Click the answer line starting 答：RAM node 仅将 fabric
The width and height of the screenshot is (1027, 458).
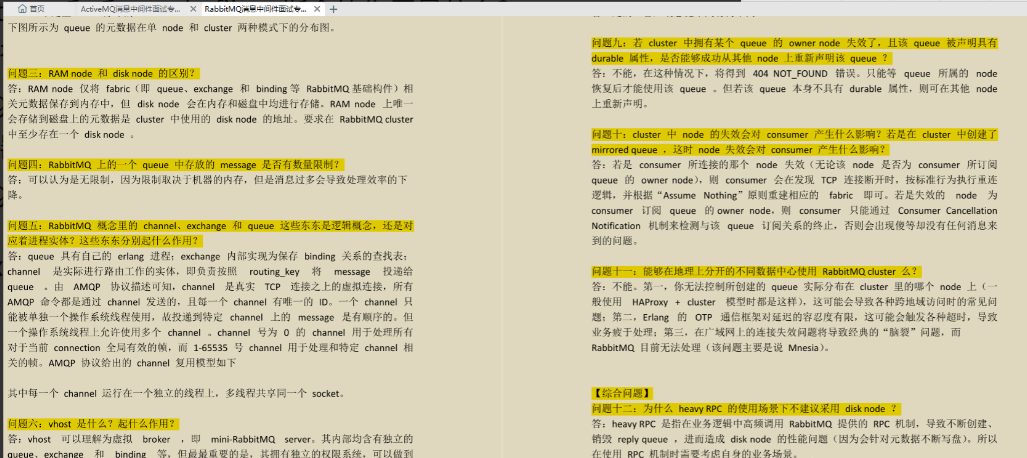pyautogui.click(x=210, y=88)
